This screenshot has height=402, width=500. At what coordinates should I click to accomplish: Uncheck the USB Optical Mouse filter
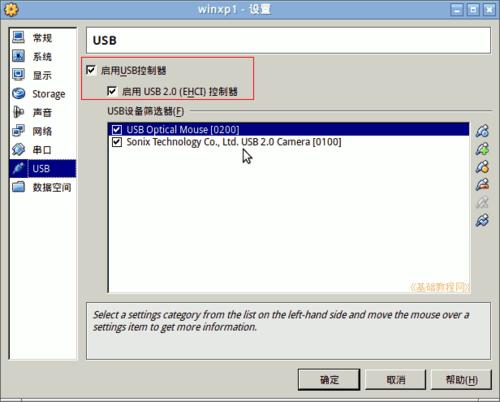coord(117,129)
